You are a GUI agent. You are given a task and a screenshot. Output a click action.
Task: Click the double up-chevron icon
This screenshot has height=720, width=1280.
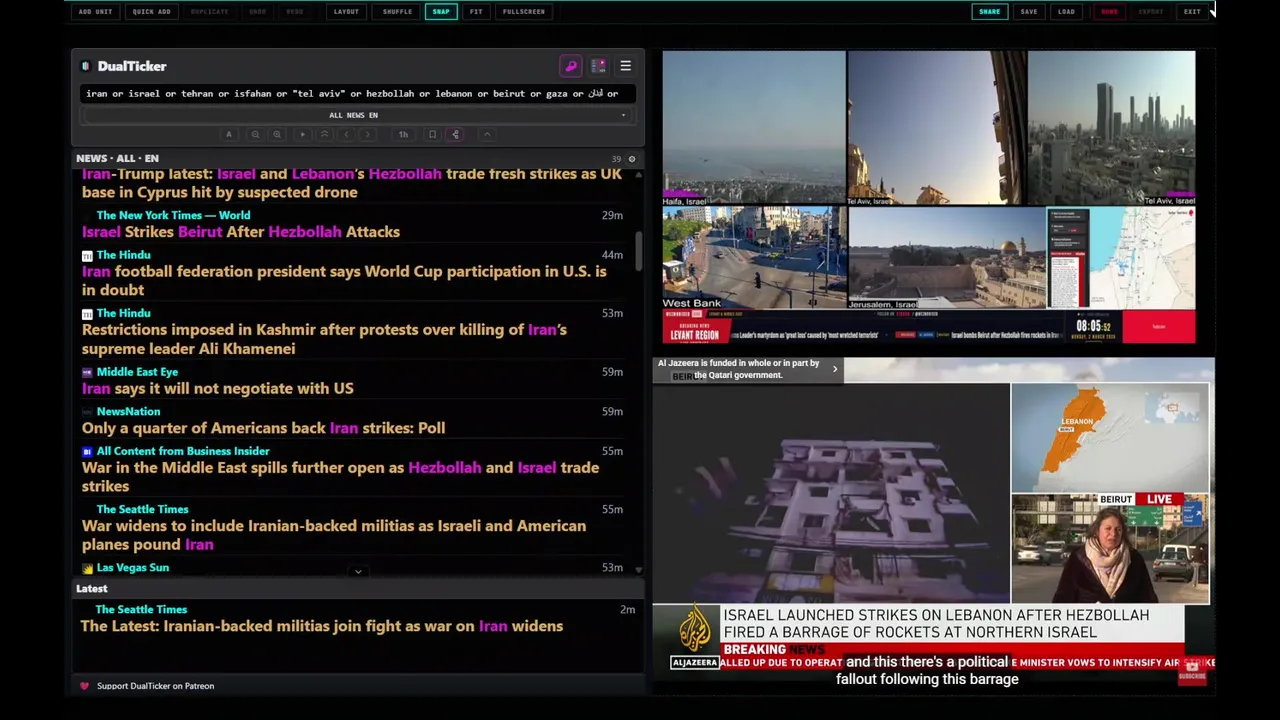pos(324,134)
